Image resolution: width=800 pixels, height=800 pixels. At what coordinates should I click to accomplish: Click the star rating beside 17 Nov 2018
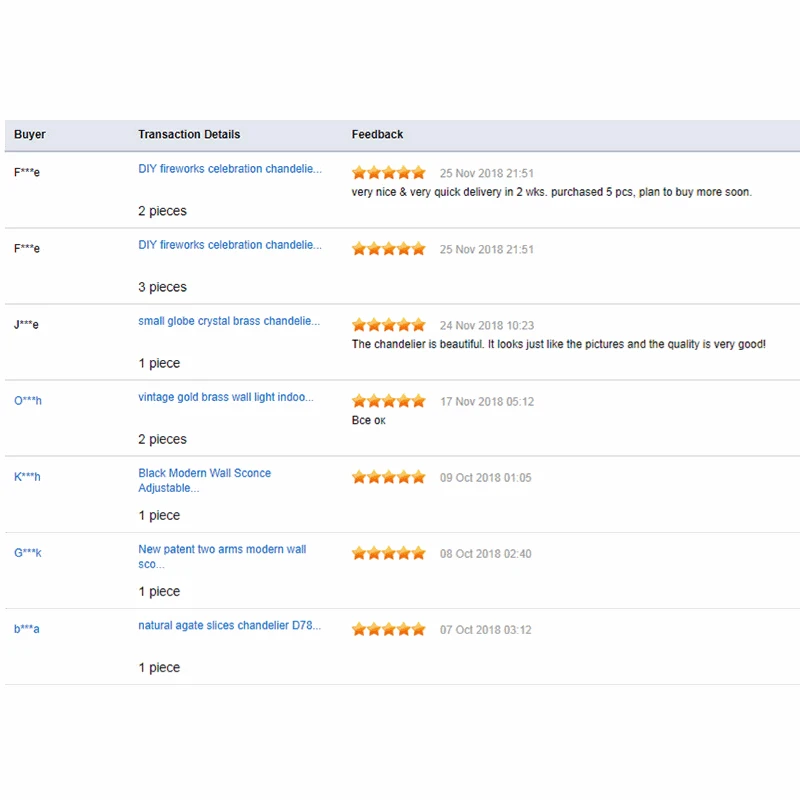click(x=388, y=400)
